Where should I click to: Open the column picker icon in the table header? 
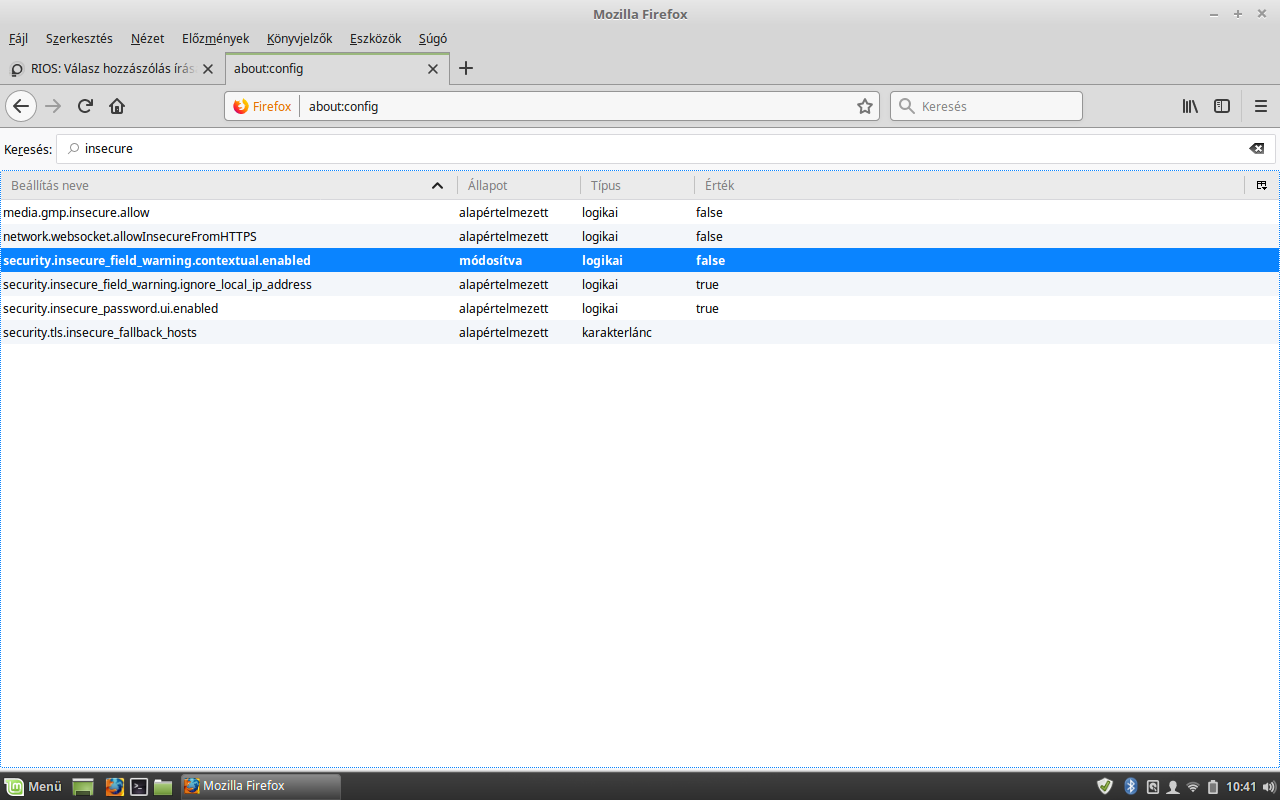point(1262,185)
